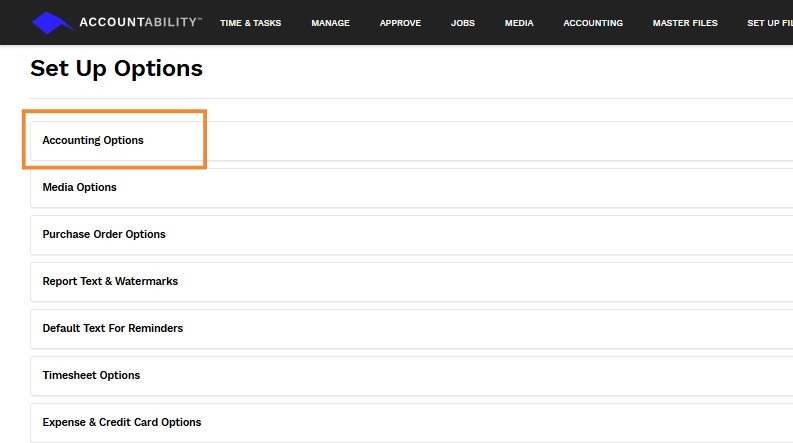Screen dimensions: 793x443
Task: Go to the Jobs menu
Action: (x=463, y=23)
